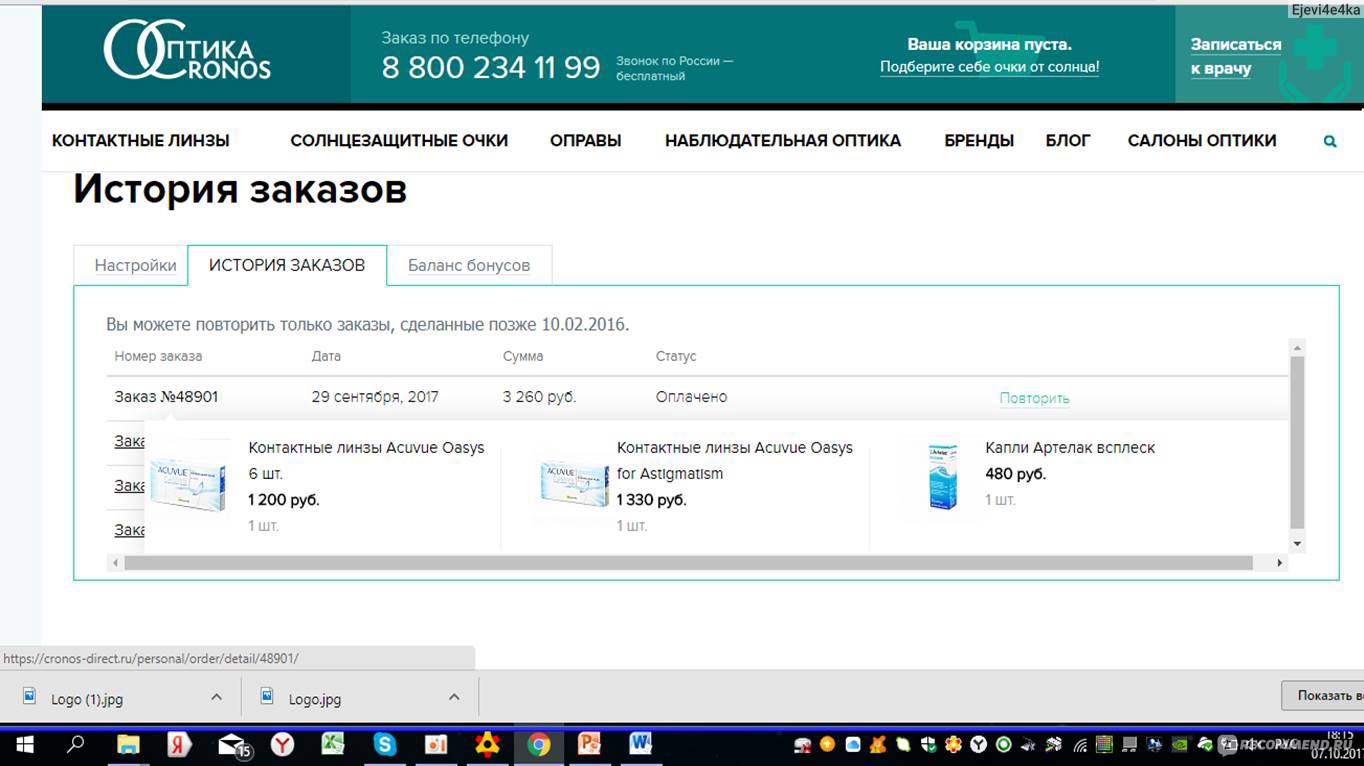Select the История заказов tab
1364x766 pixels.
pyautogui.click(x=287, y=265)
